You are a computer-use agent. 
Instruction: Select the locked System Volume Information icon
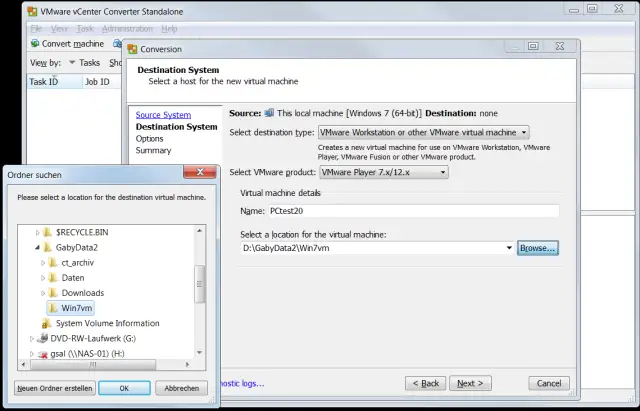click(x=47, y=323)
